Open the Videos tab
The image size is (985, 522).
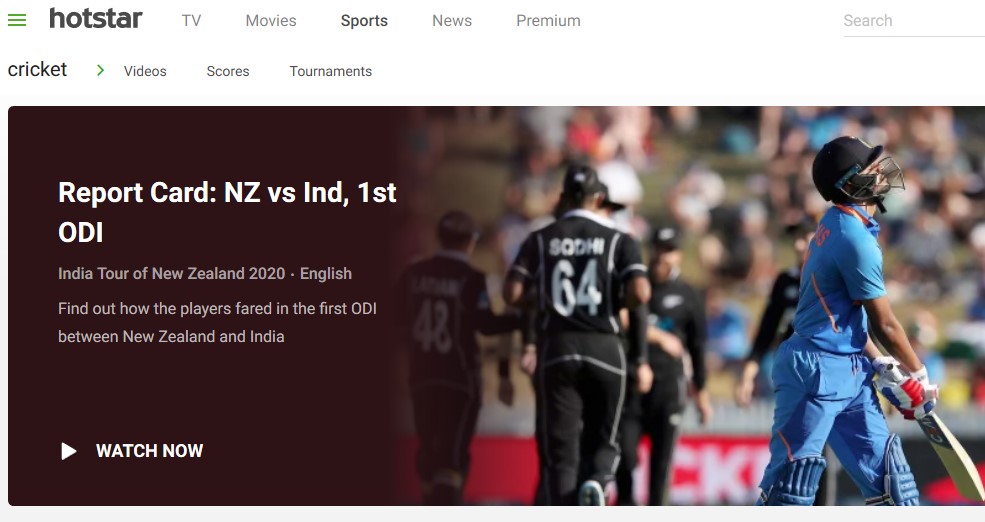[145, 71]
